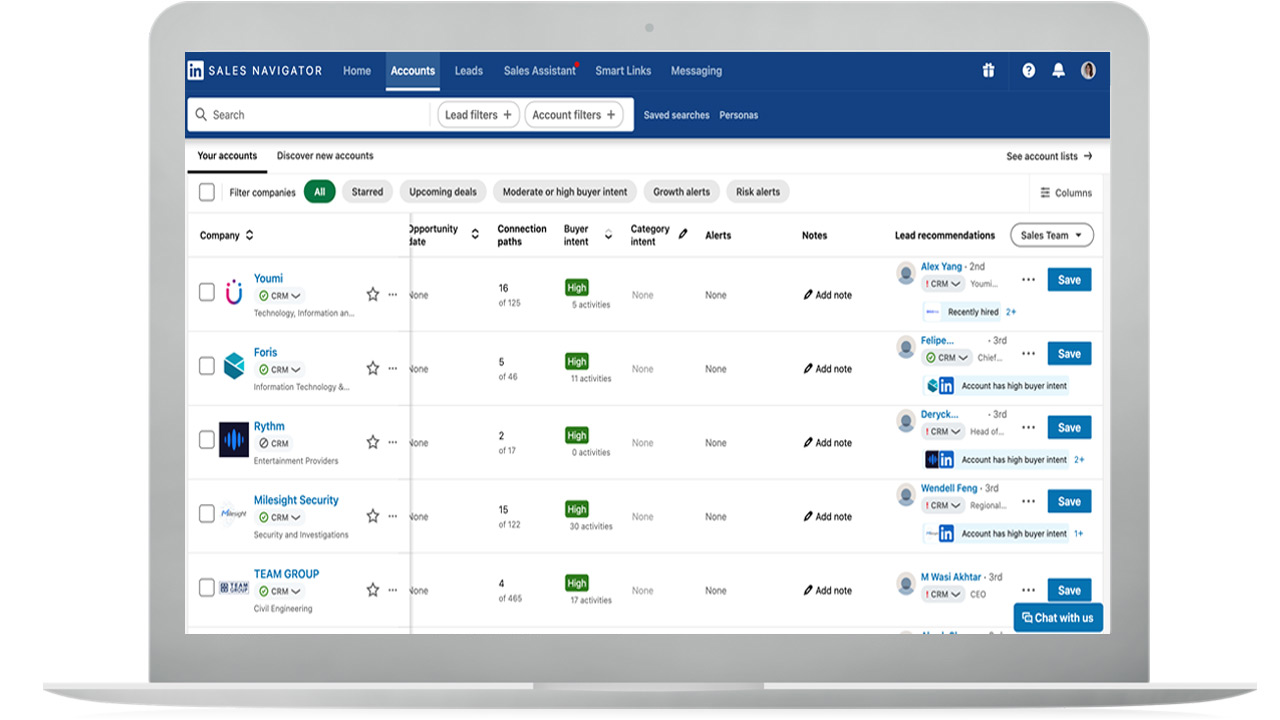Open more options for lead Alex Yang
The image size is (1280, 720).
tap(1028, 280)
